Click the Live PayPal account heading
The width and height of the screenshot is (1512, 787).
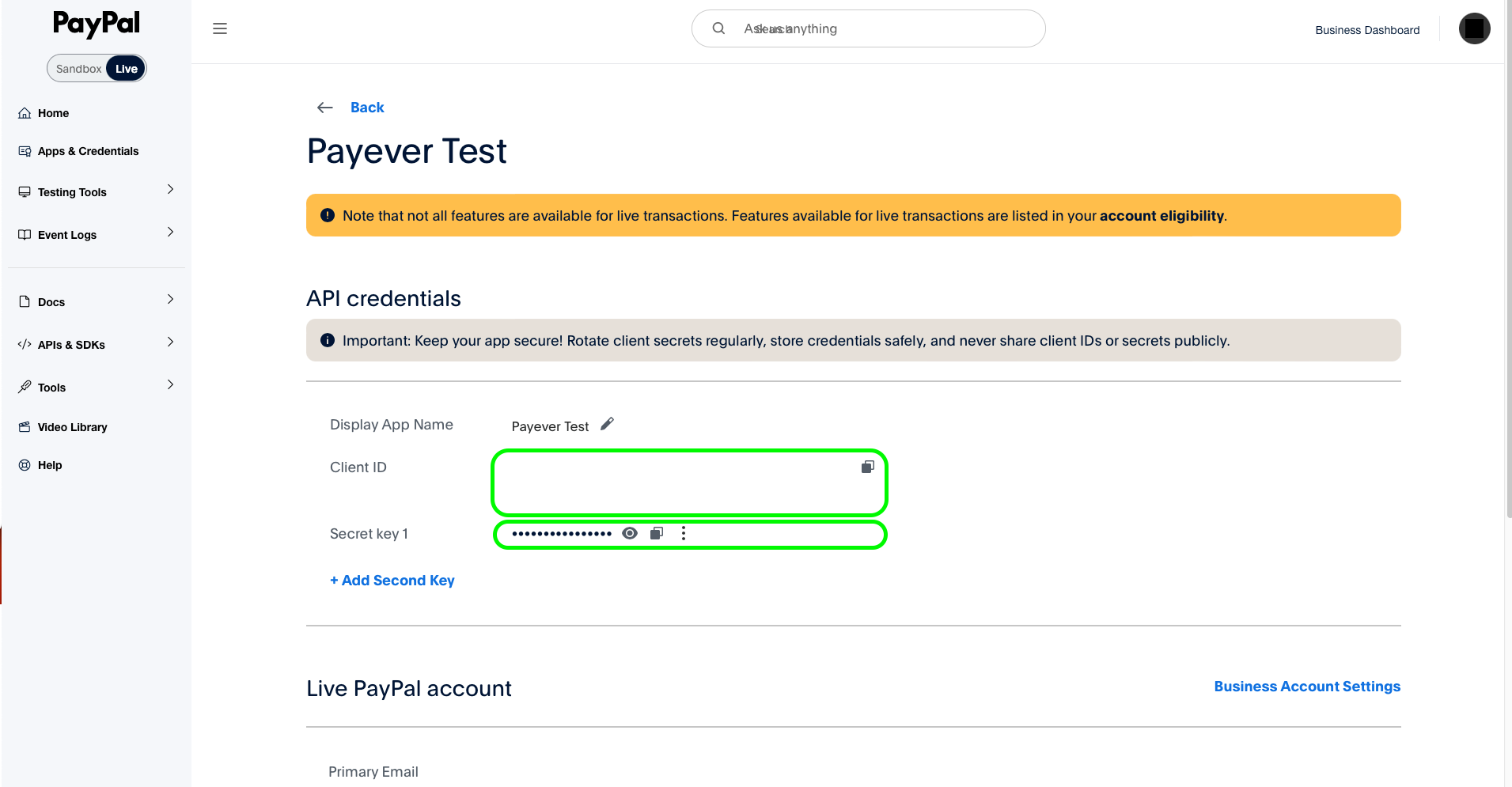tap(408, 689)
